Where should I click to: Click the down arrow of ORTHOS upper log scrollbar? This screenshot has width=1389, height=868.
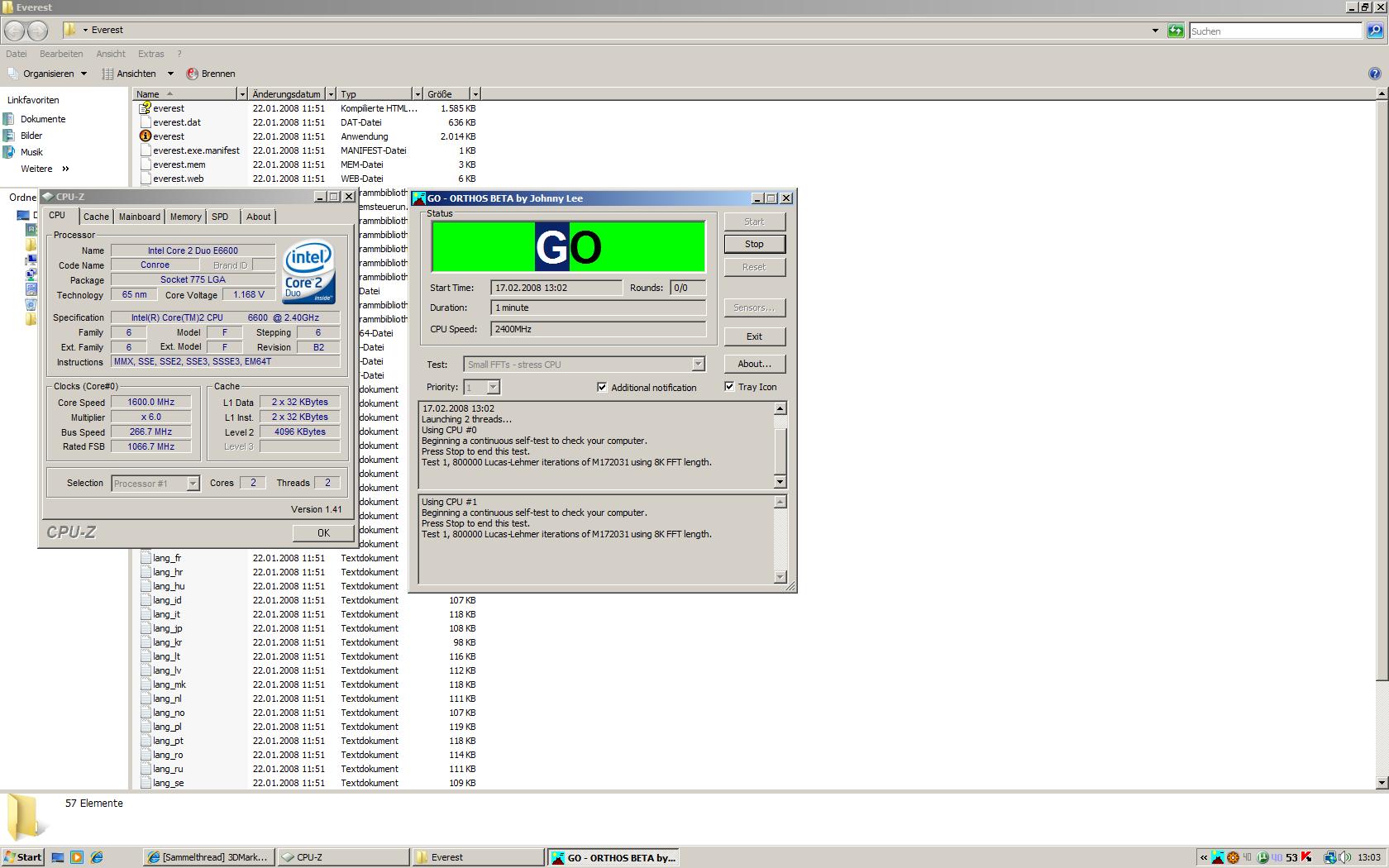click(x=780, y=481)
